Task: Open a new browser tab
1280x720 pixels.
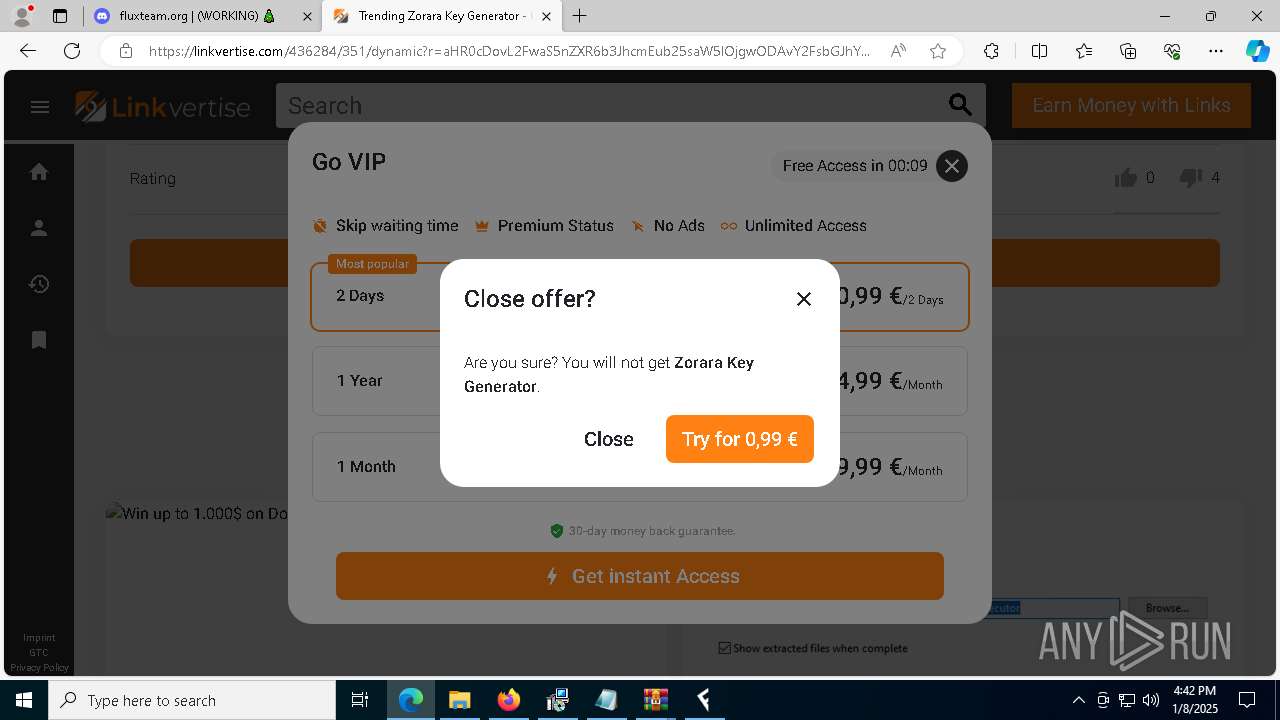Action: [579, 16]
